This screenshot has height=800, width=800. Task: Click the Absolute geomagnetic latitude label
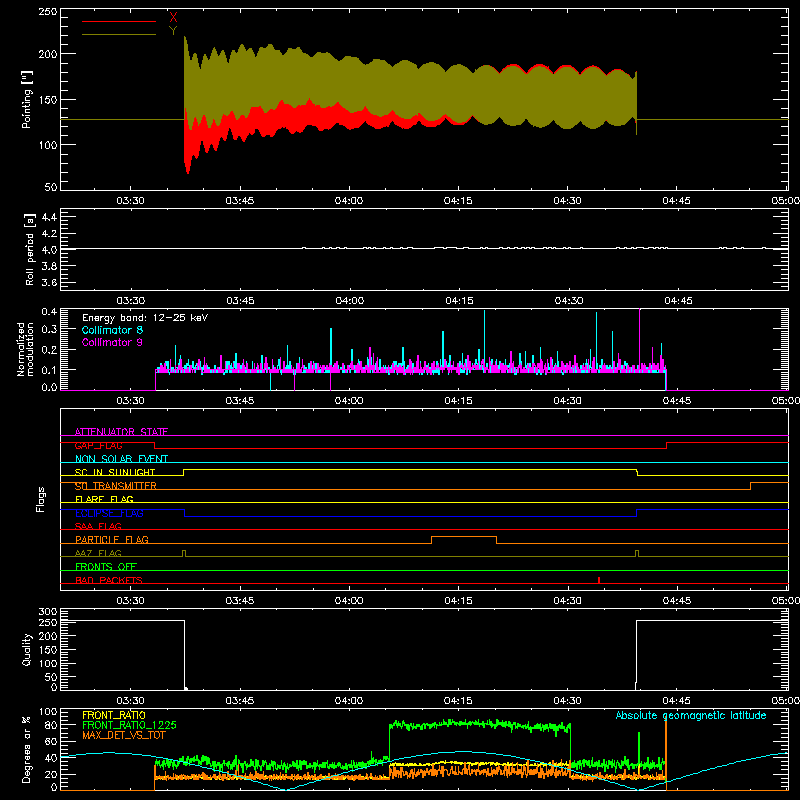[x=691, y=715]
